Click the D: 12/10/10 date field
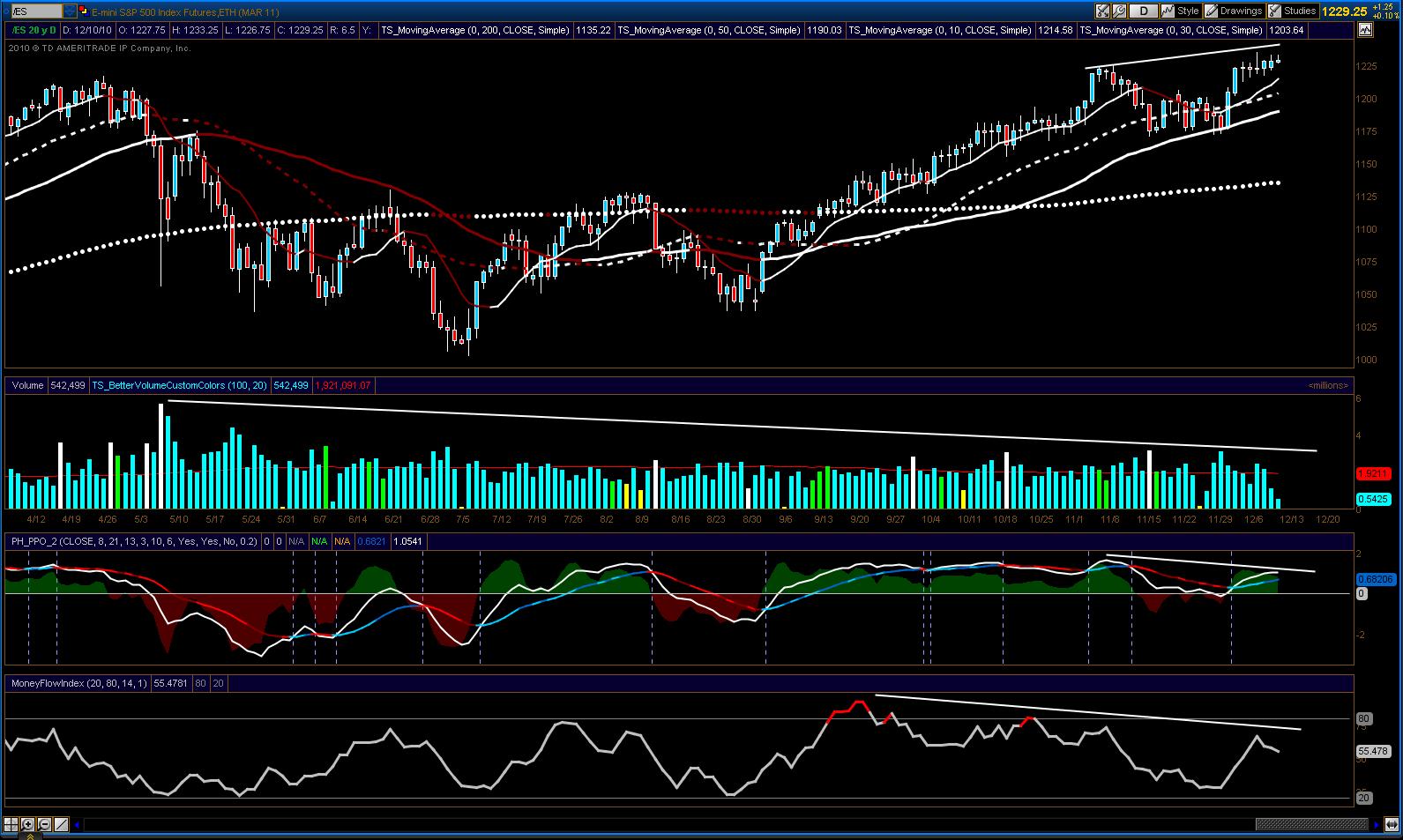This screenshot has height=840, width=1403. point(87,30)
